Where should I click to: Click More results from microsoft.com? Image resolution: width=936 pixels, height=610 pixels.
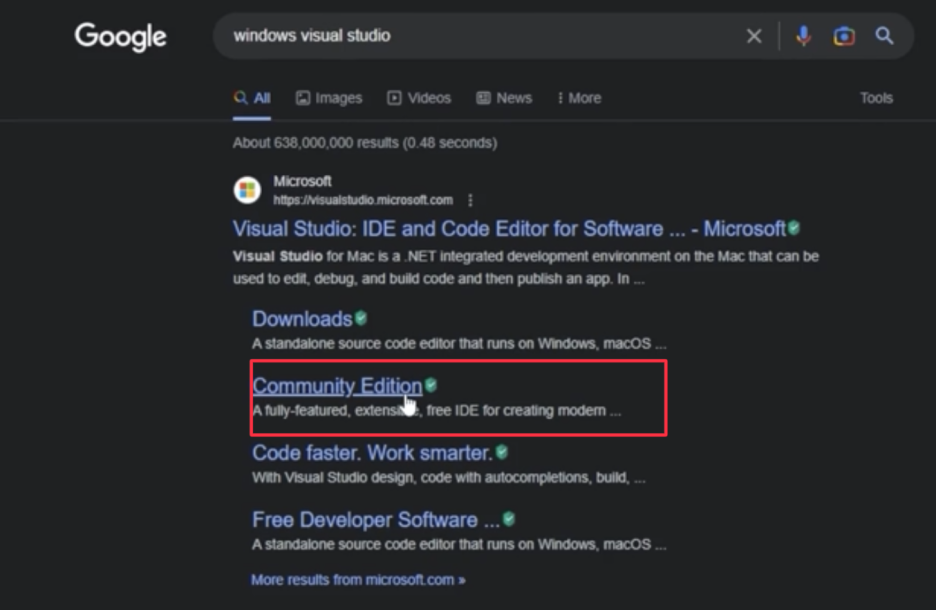click(x=358, y=580)
